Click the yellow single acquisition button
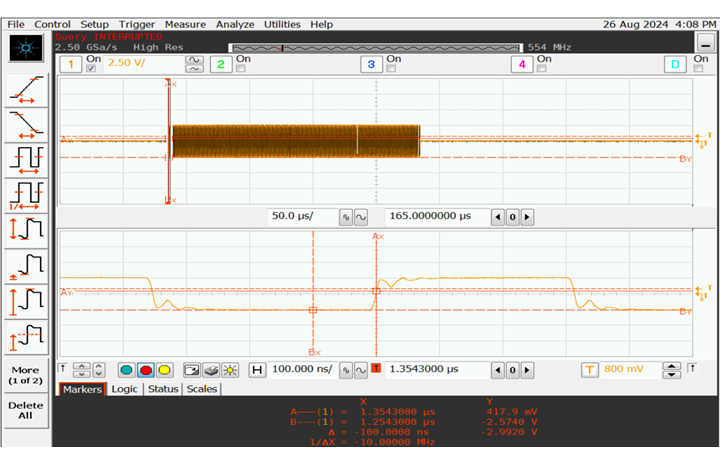The width and height of the screenshot is (720, 465). click(164, 370)
